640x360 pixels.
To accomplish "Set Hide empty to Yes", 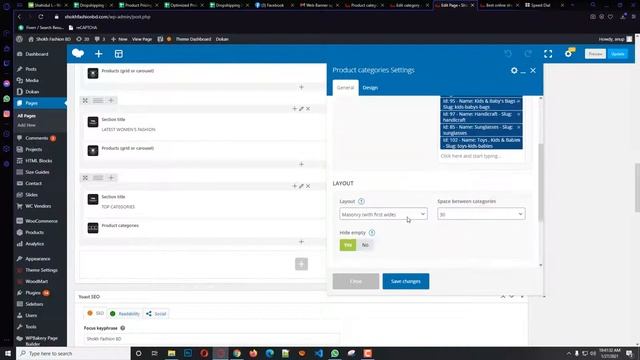I will pyautogui.click(x=348, y=245).
